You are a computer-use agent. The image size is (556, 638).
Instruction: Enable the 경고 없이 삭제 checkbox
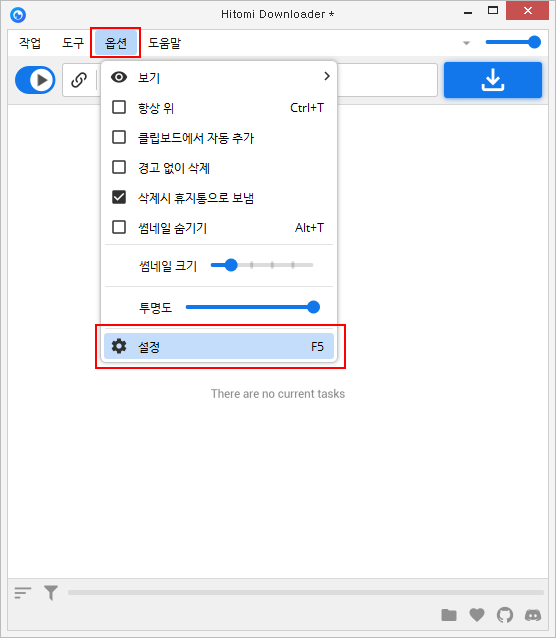tap(119, 167)
